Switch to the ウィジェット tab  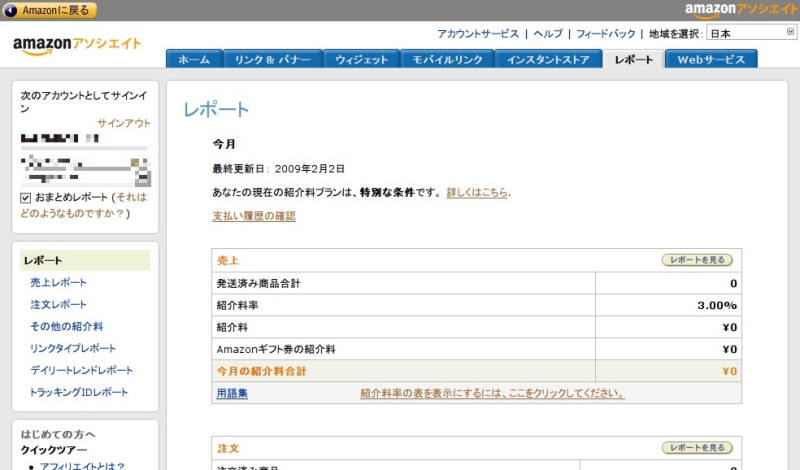[x=361, y=59]
